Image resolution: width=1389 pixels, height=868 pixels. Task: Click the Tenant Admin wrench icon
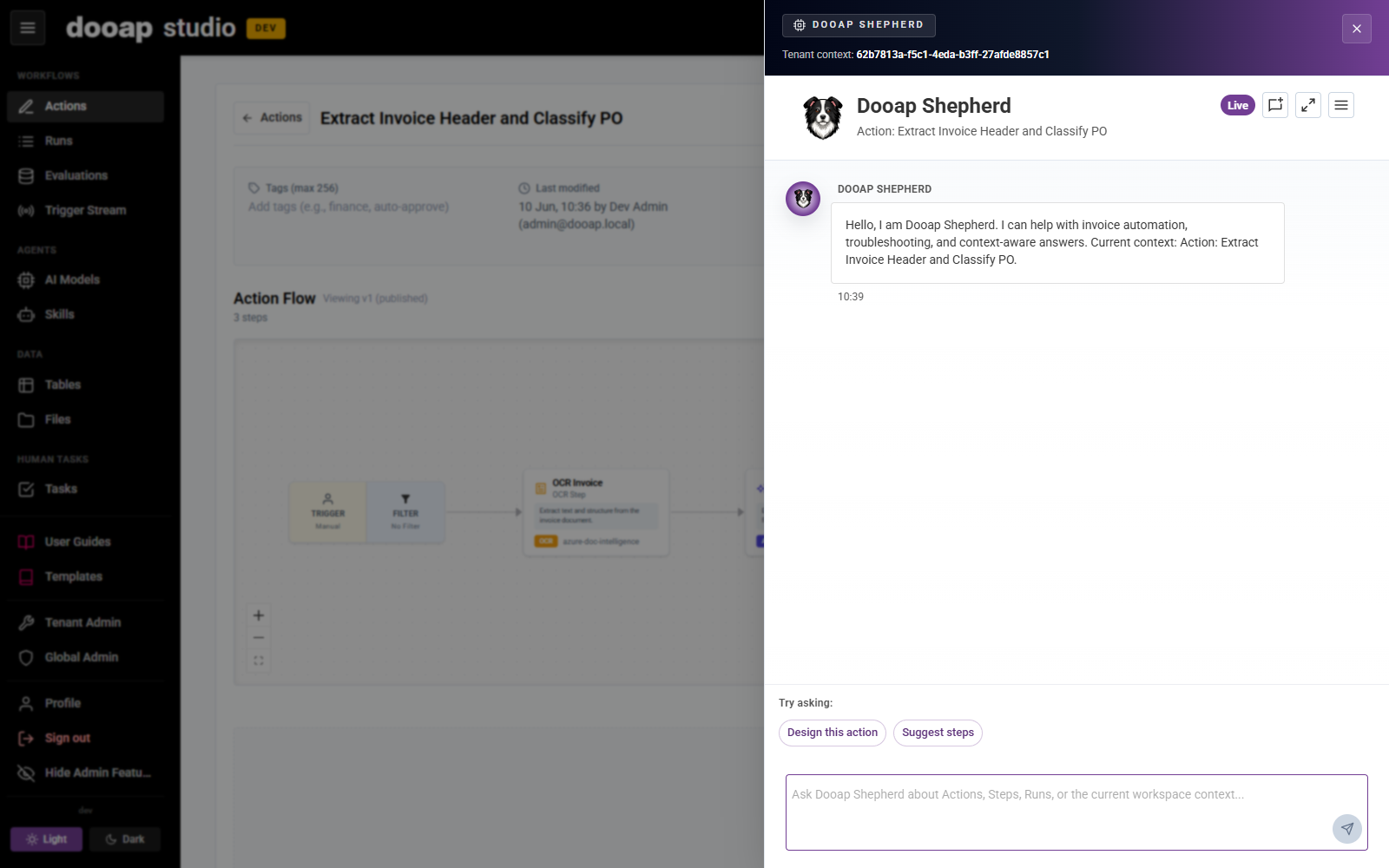point(26,622)
